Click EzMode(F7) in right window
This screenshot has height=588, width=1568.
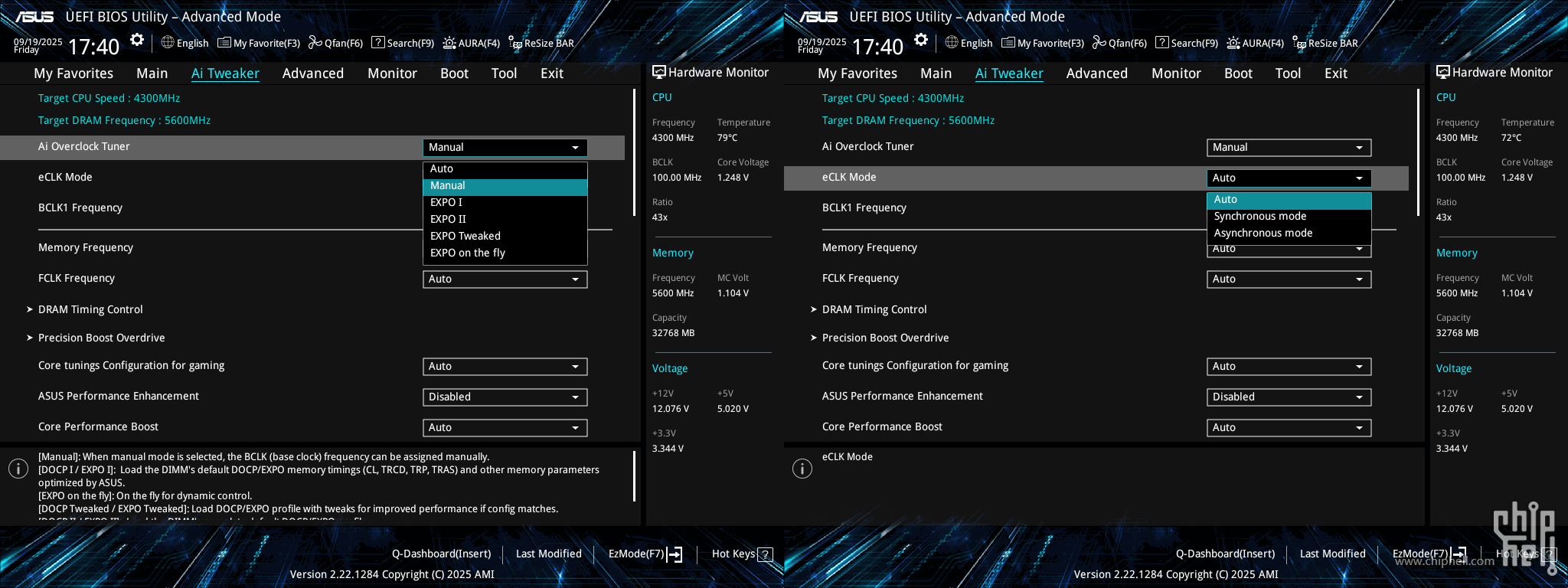pos(1429,554)
